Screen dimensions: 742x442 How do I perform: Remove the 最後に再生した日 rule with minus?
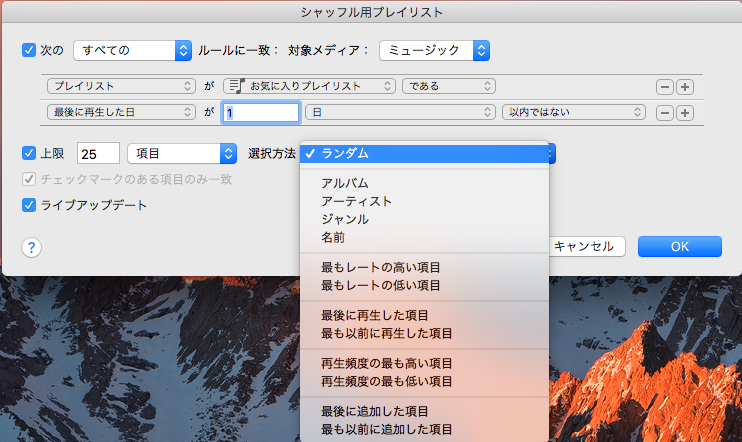point(664,113)
